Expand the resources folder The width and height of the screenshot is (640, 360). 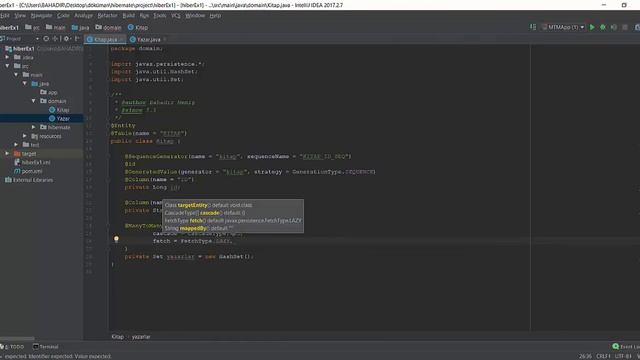(25, 136)
